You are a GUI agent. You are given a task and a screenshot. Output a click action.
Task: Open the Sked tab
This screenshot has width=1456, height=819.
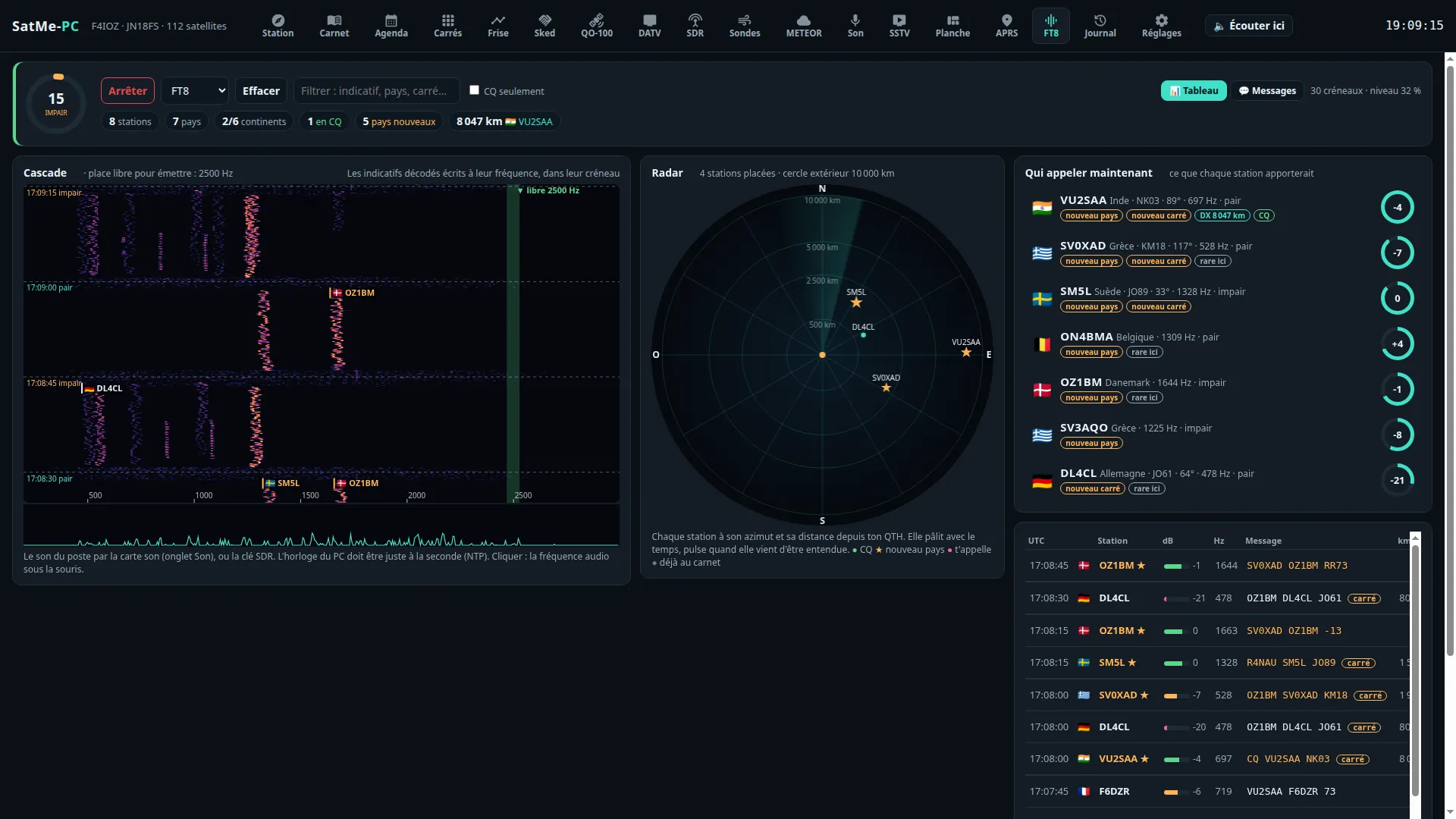pyautogui.click(x=544, y=26)
